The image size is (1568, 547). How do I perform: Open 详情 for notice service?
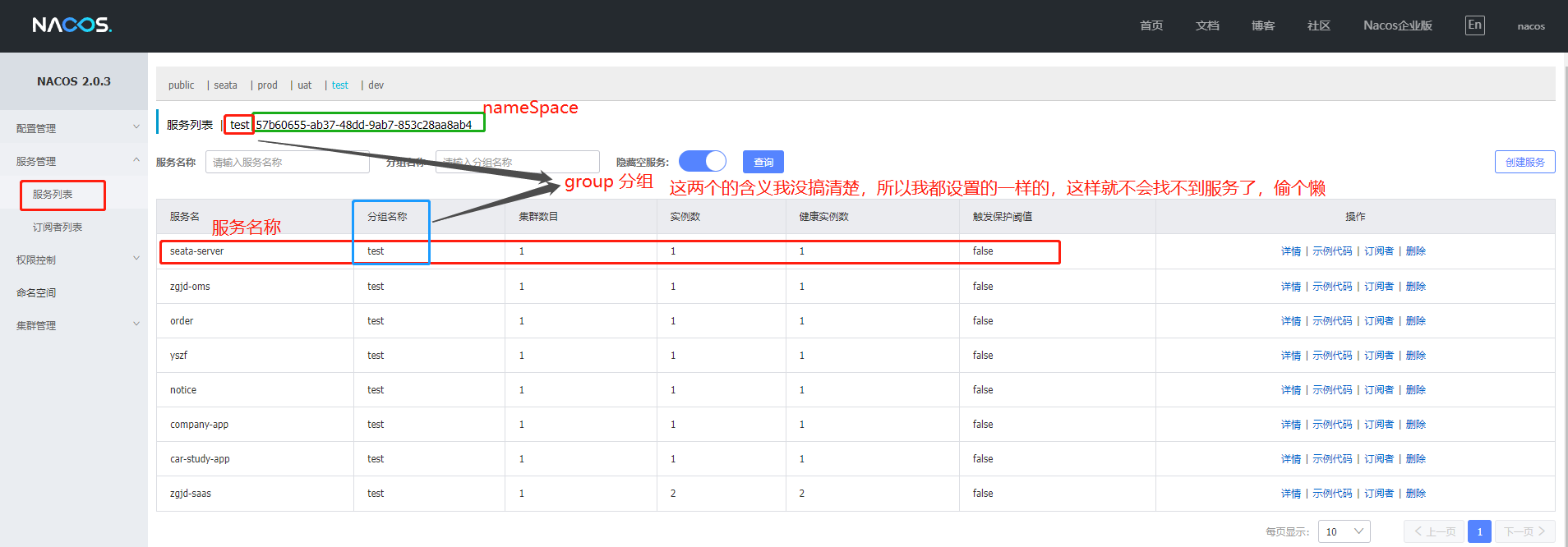1290,390
